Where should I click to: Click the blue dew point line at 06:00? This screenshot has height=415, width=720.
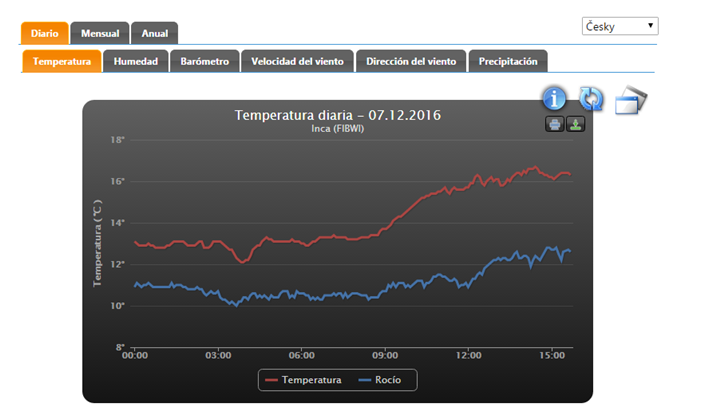click(301, 294)
